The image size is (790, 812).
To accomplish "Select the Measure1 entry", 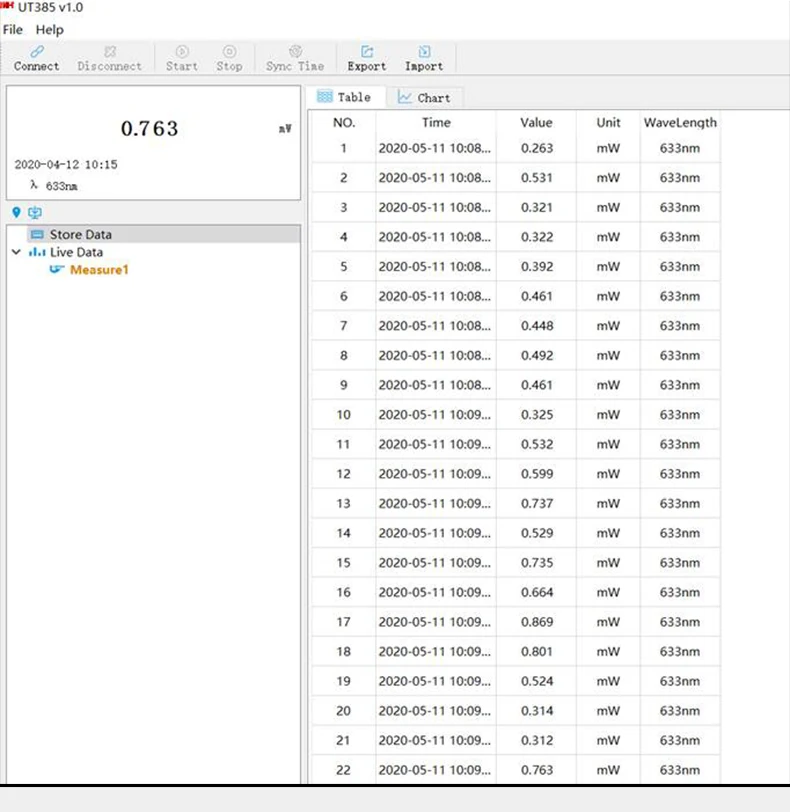I will (99, 270).
